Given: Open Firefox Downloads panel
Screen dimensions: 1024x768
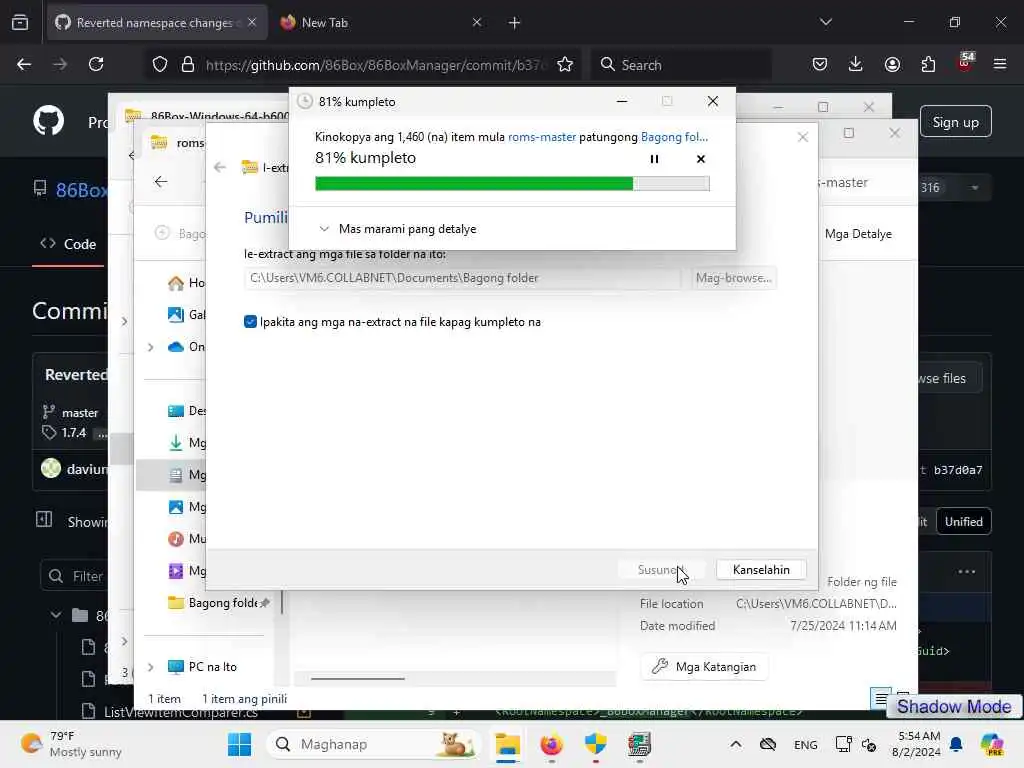Looking at the screenshot, I should pos(856,65).
